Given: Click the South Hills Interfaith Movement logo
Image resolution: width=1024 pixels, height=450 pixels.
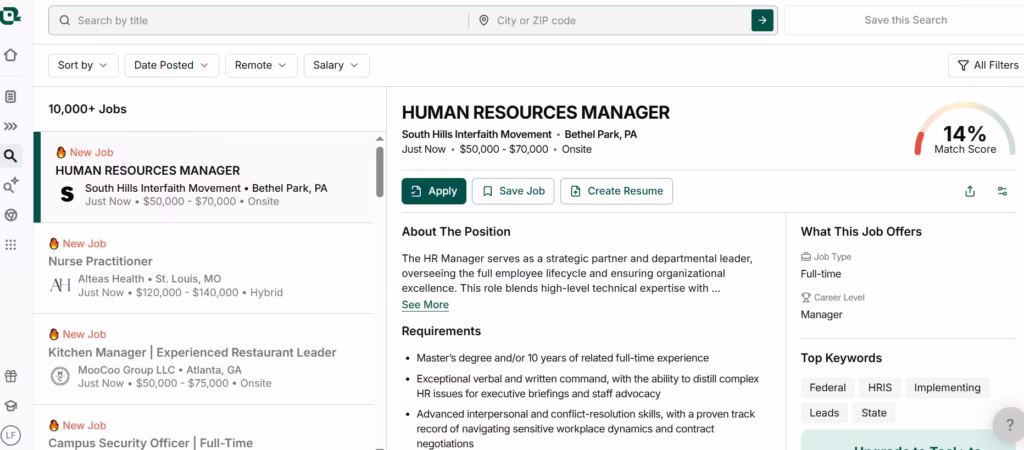Looking at the screenshot, I should pos(67,194).
